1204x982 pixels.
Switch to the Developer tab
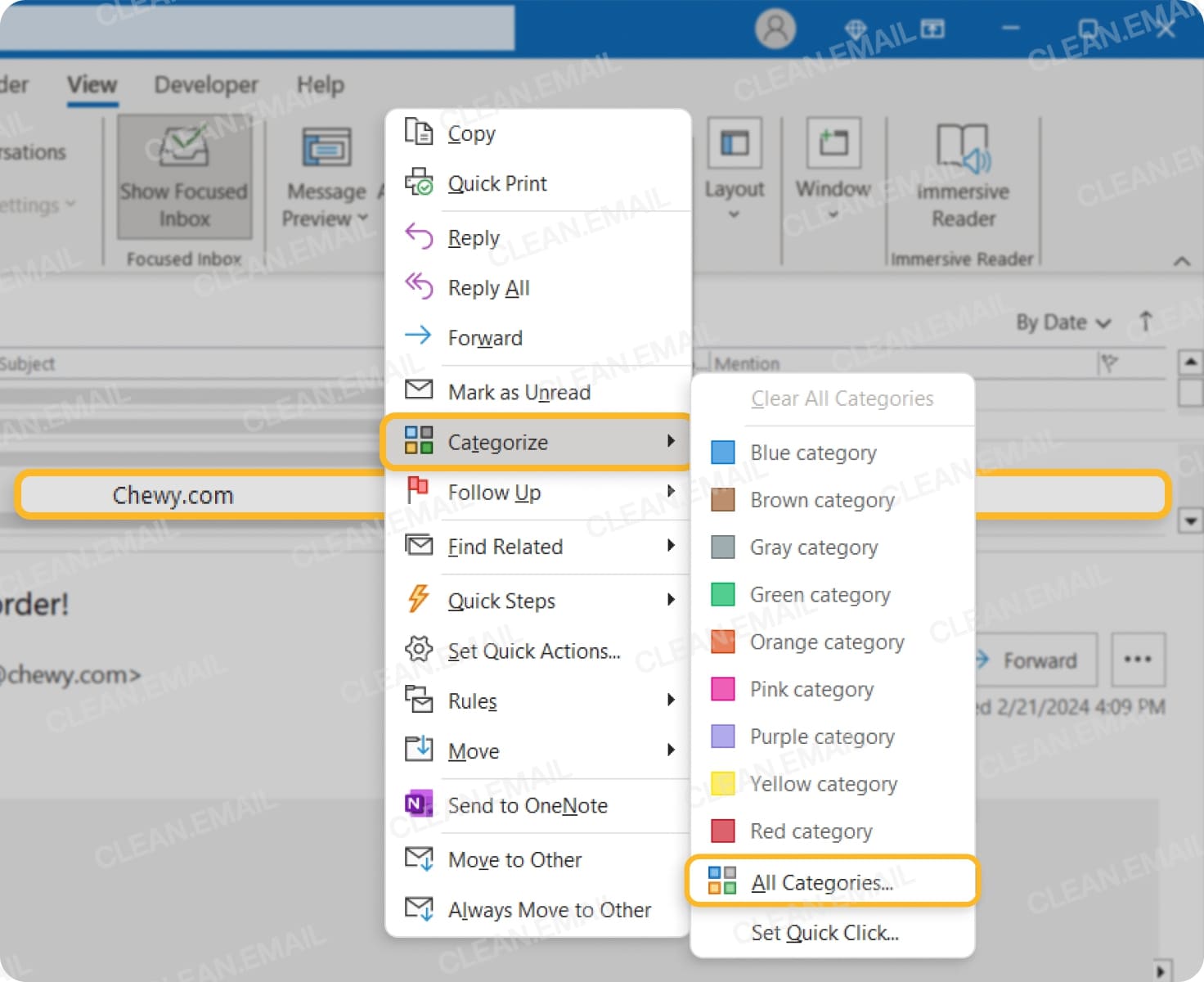tap(205, 84)
